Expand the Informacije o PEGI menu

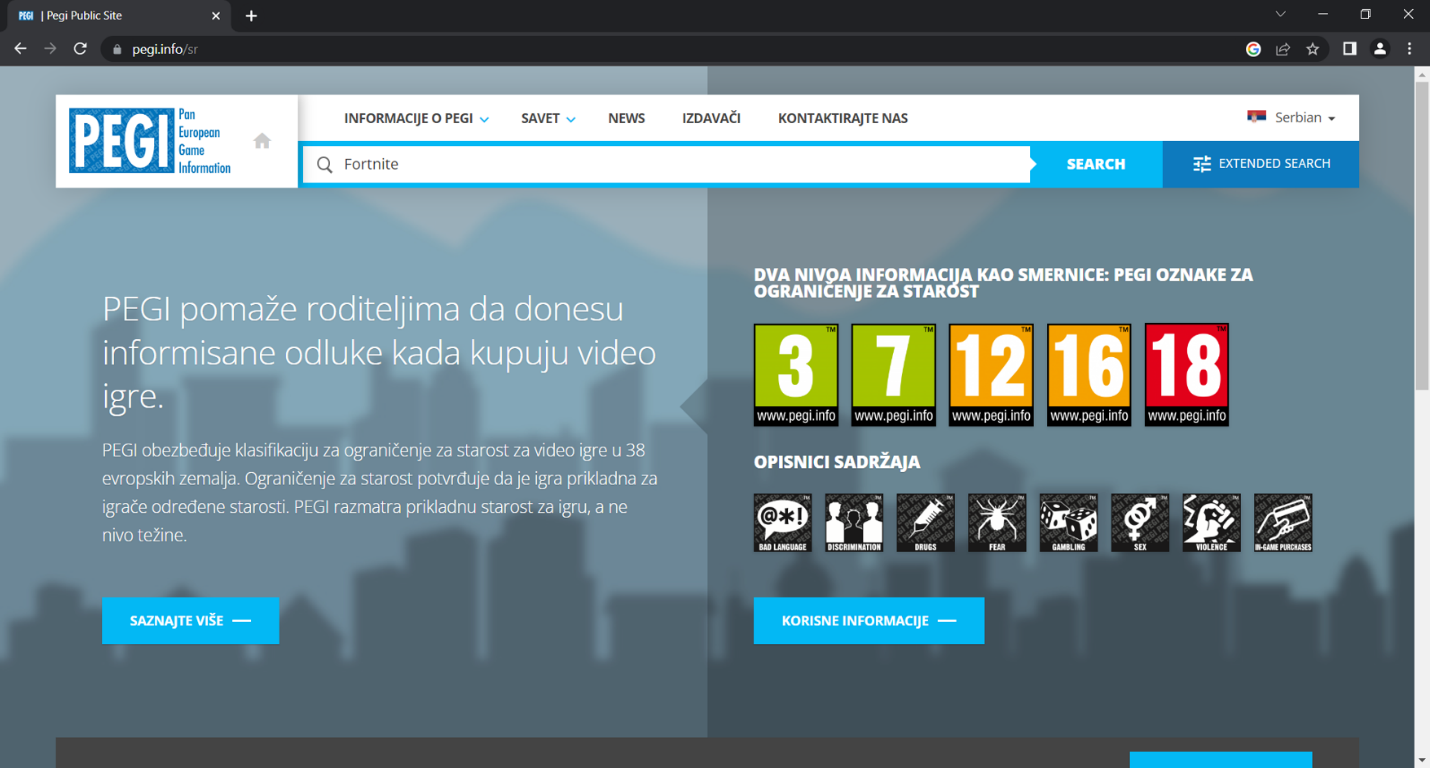416,118
